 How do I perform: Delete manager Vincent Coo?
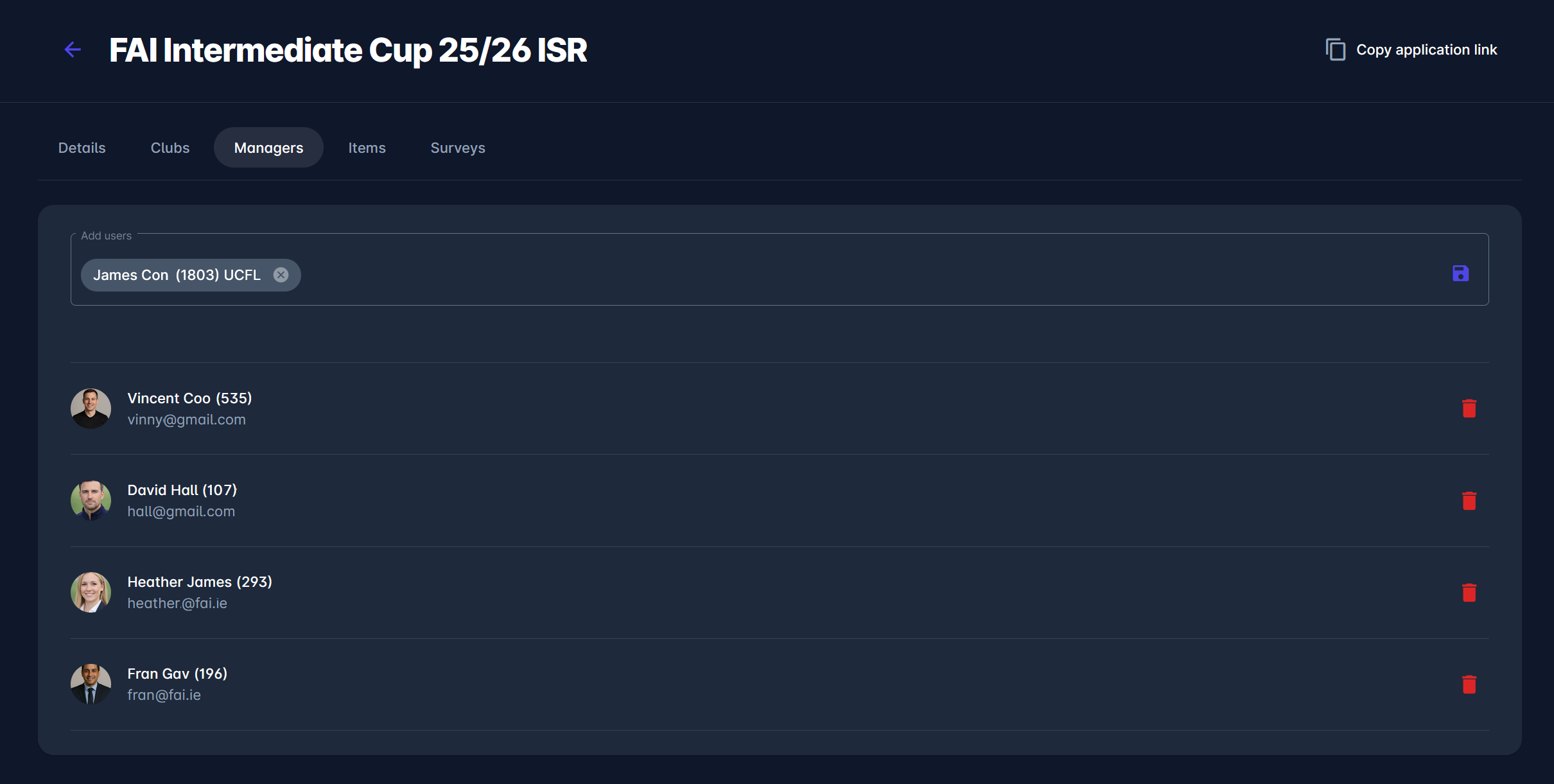(x=1469, y=408)
